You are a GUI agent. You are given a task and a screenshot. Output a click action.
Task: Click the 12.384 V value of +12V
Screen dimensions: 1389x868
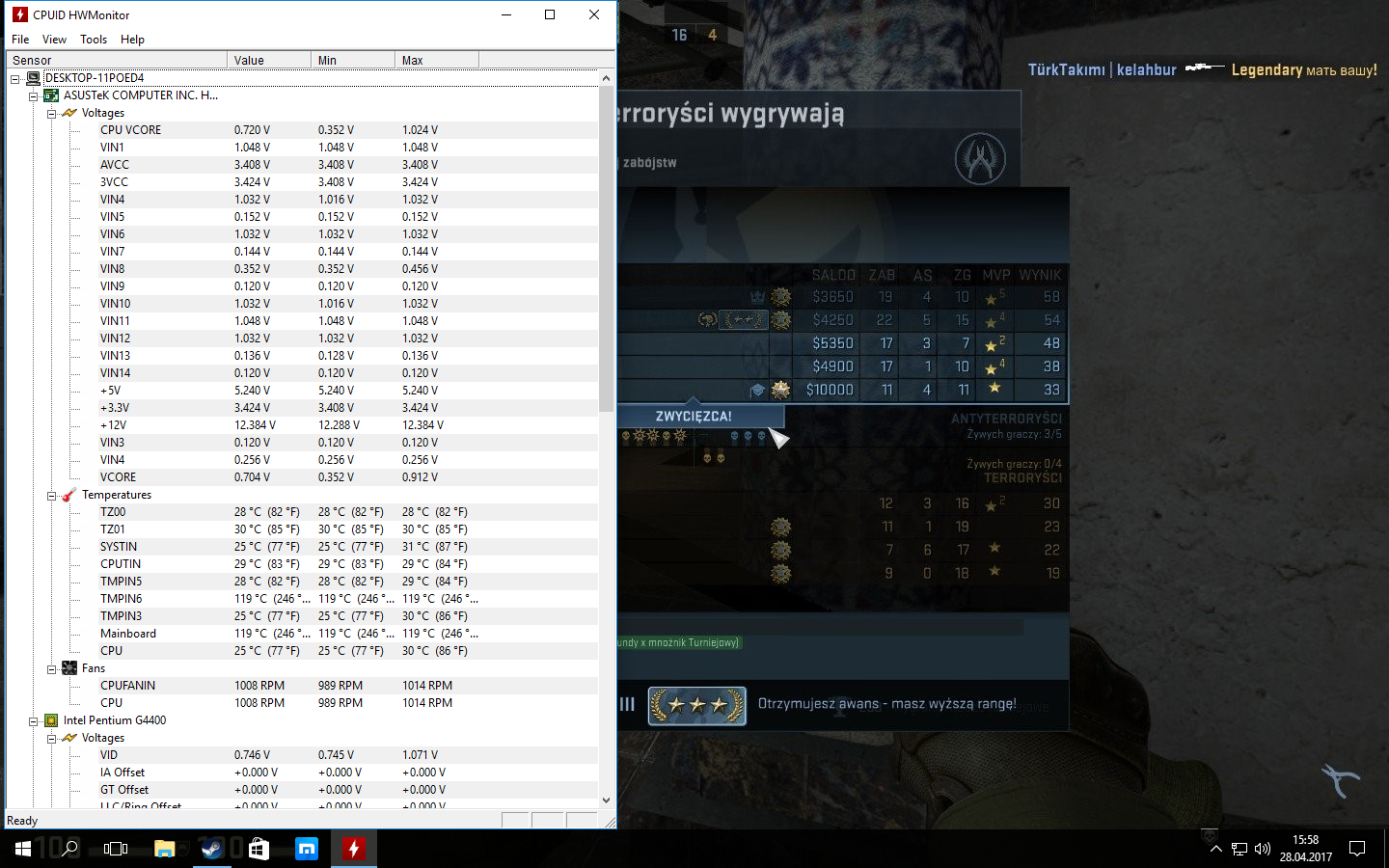click(255, 425)
